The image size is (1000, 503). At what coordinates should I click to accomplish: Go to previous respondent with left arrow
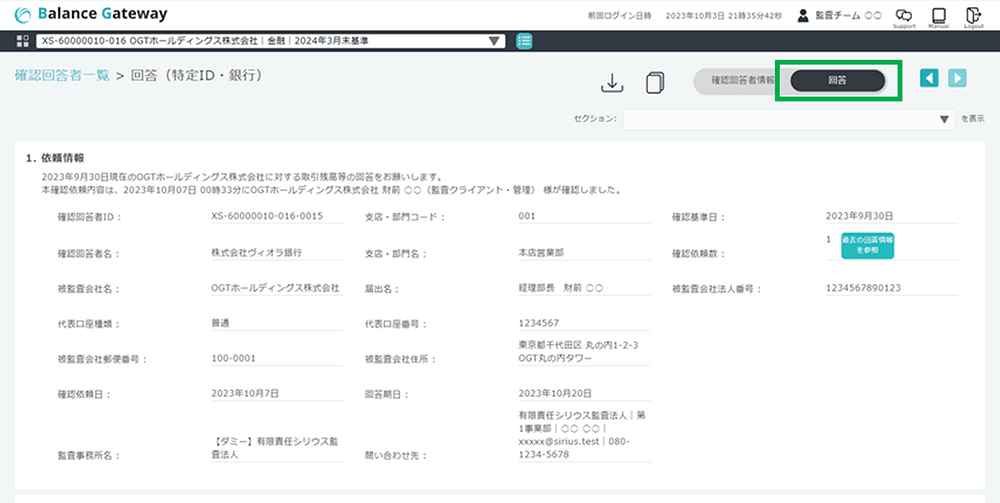(x=929, y=79)
